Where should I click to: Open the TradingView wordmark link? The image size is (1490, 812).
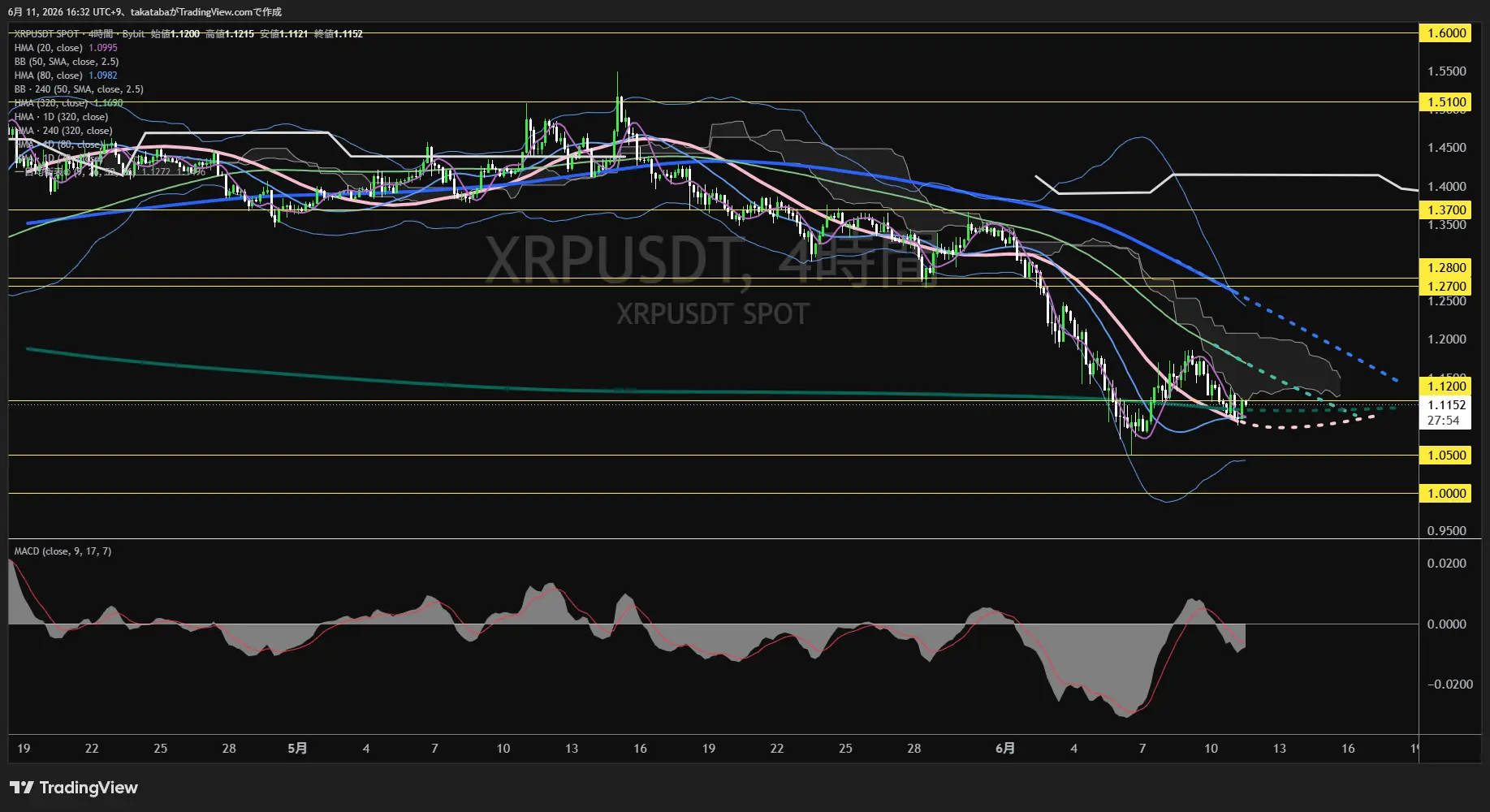89,788
